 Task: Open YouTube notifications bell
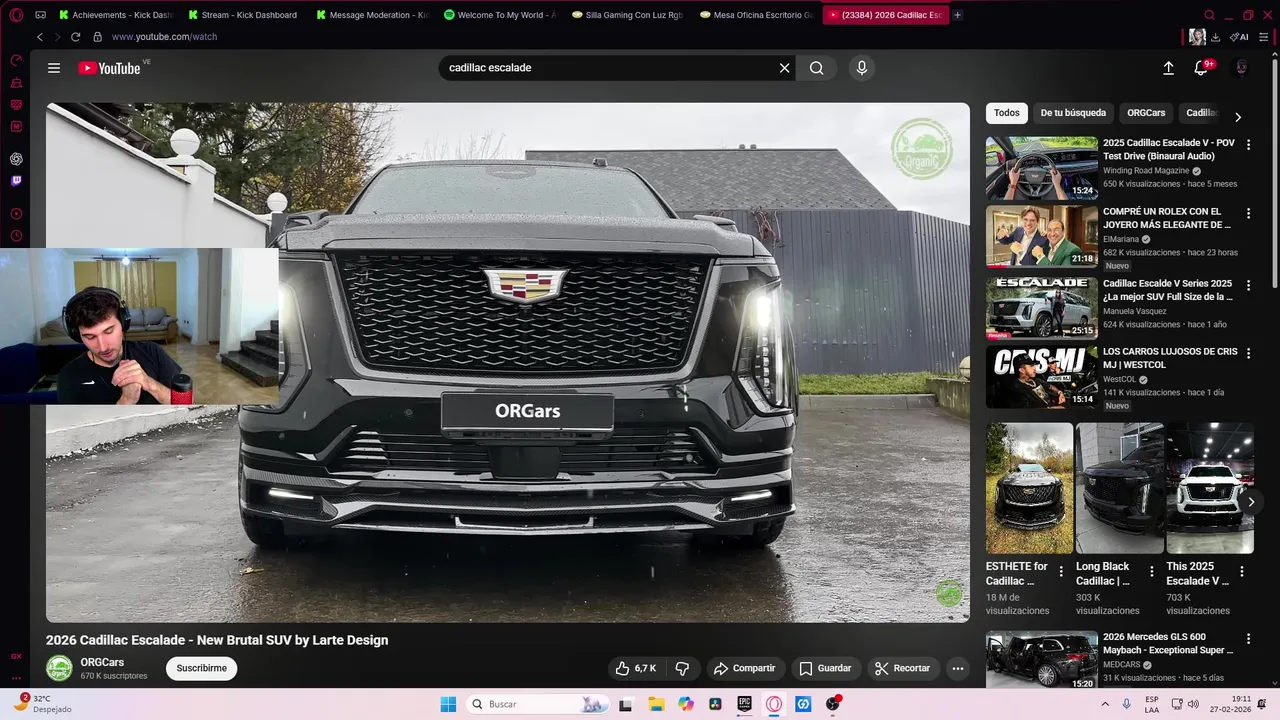(x=1201, y=68)
